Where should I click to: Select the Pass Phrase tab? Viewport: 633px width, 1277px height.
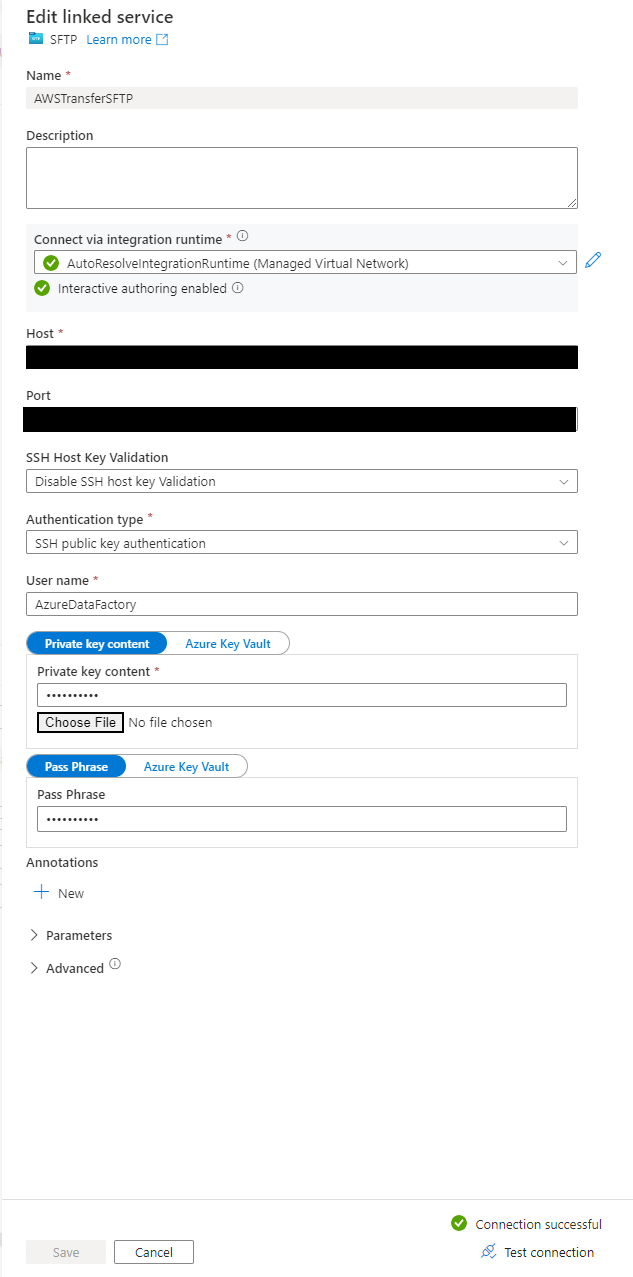coord(76,766)
